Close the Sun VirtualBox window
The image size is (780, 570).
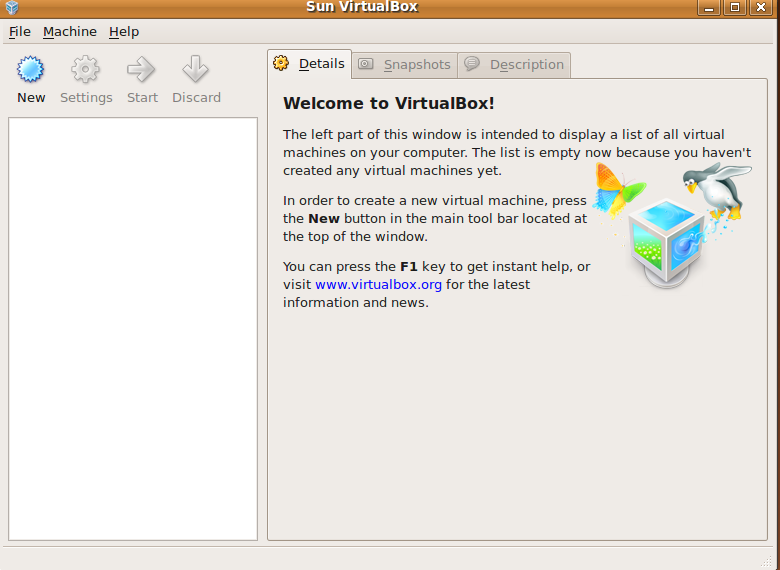pos(761,8)
